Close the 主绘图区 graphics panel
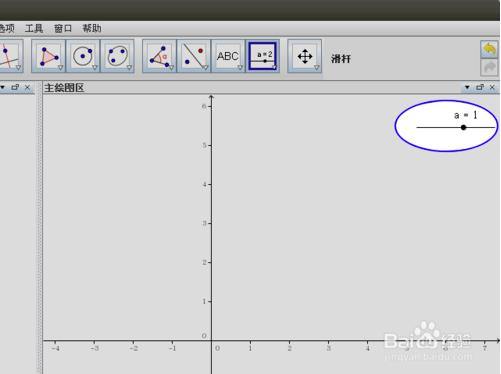Viewport: 501px width, 374px height. 492,87
